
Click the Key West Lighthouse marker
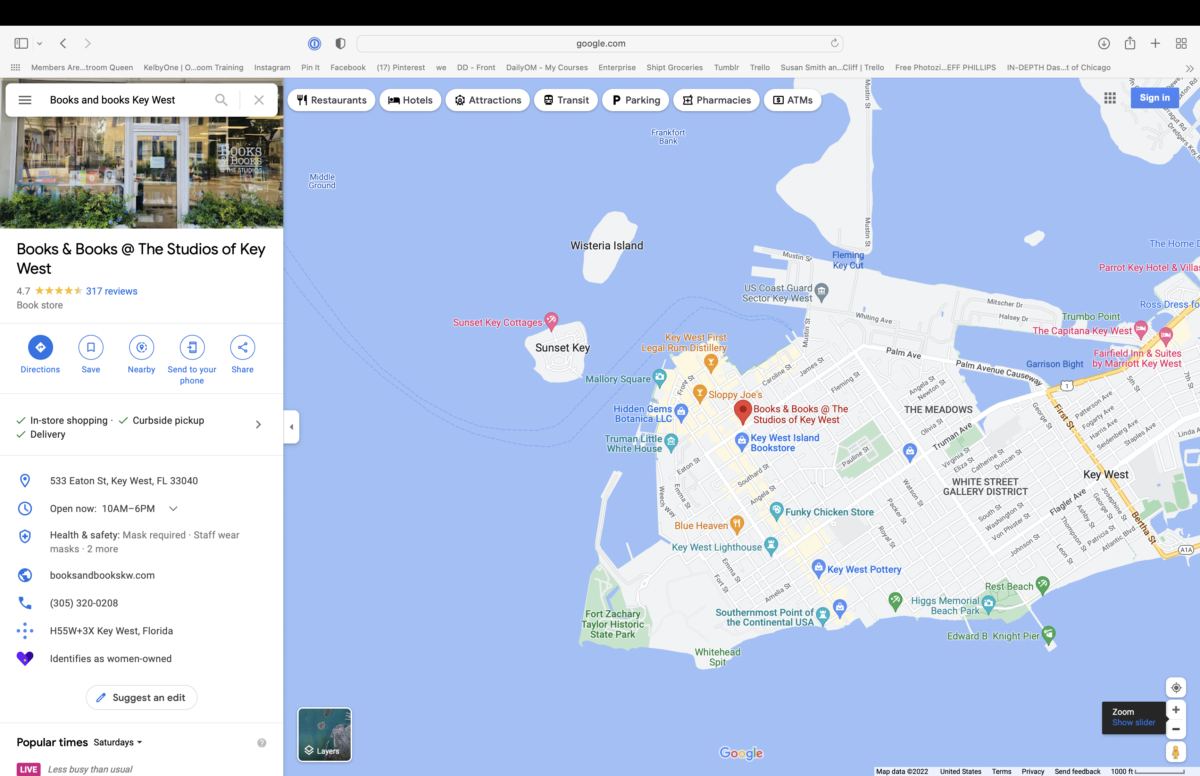771,546
